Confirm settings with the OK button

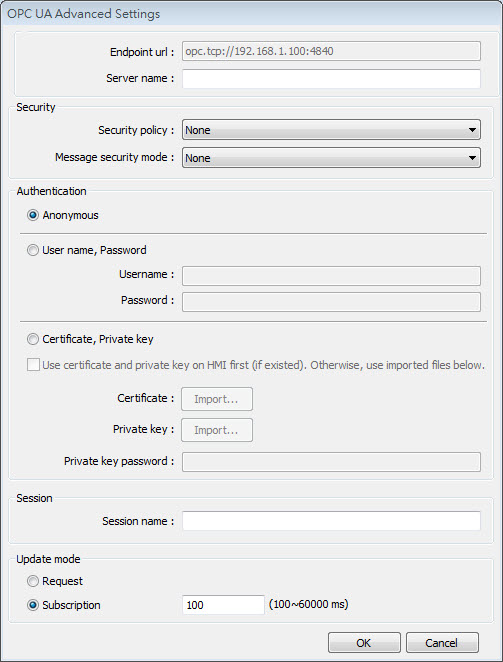click(x=364, y=643)
